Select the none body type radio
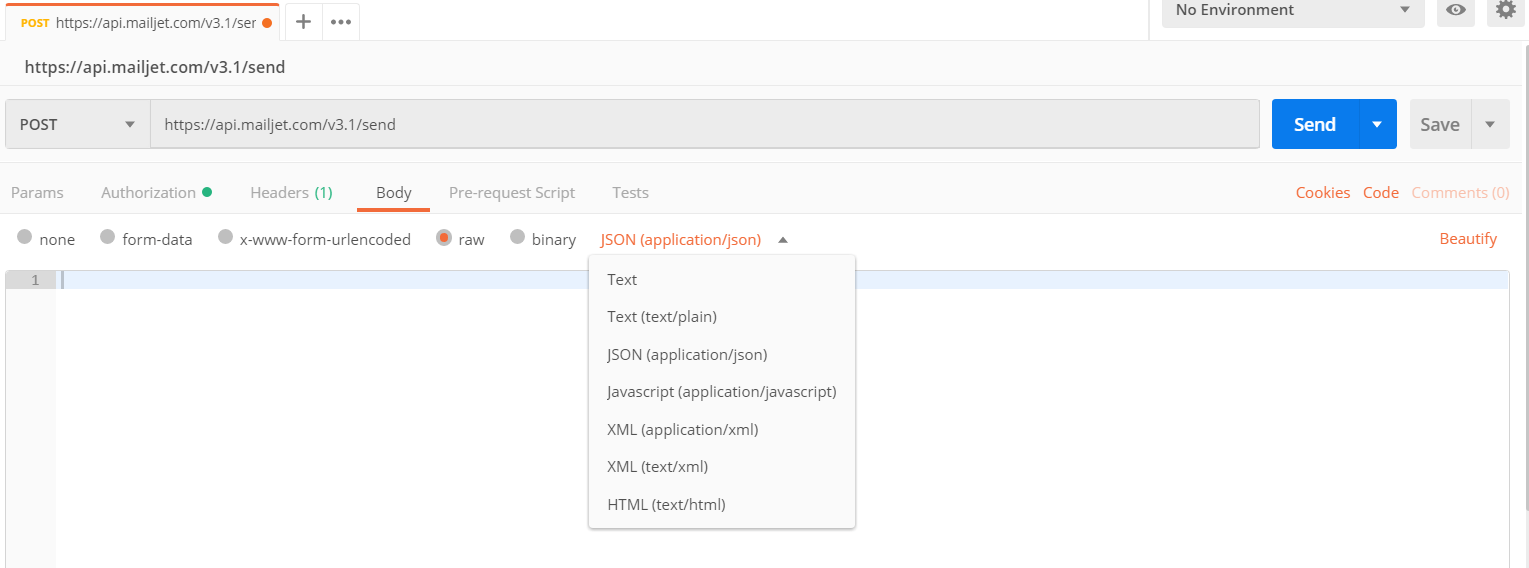This screenshot has width=1529, height=568. pyautogui.click(x=25, y=238)
